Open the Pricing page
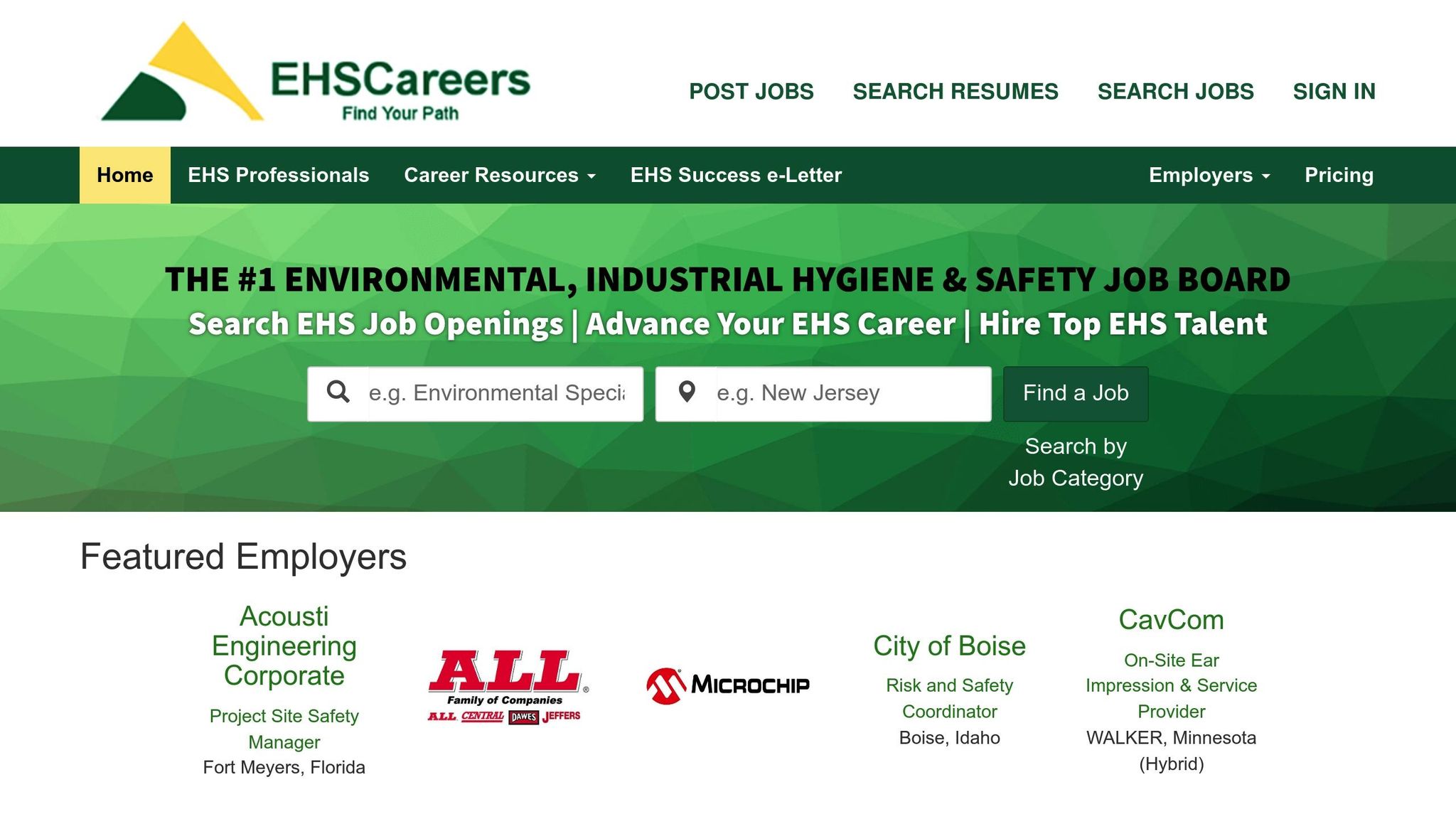 1339,175
